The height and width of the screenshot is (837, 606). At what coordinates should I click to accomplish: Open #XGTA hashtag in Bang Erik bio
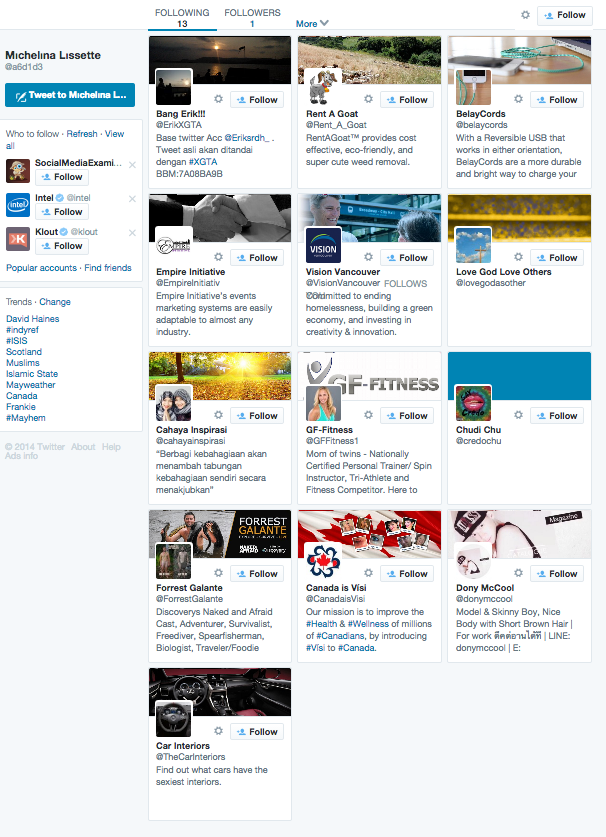point(203,162)
